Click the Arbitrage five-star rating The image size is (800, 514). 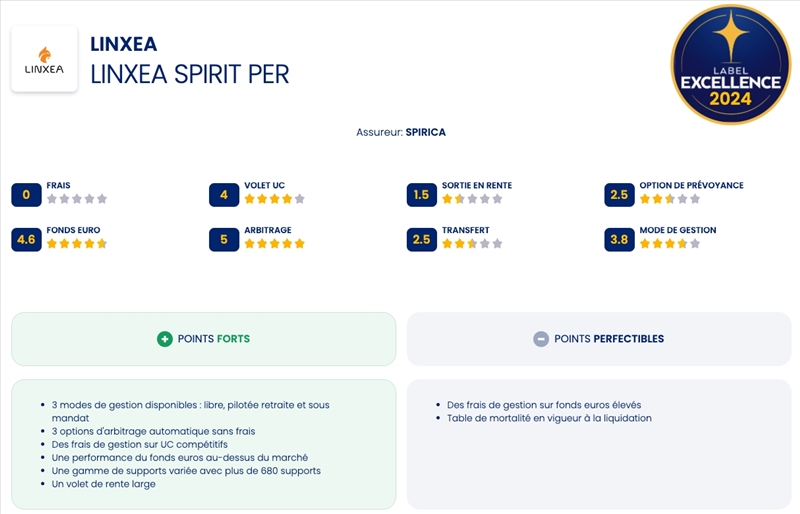click(275, 244)
